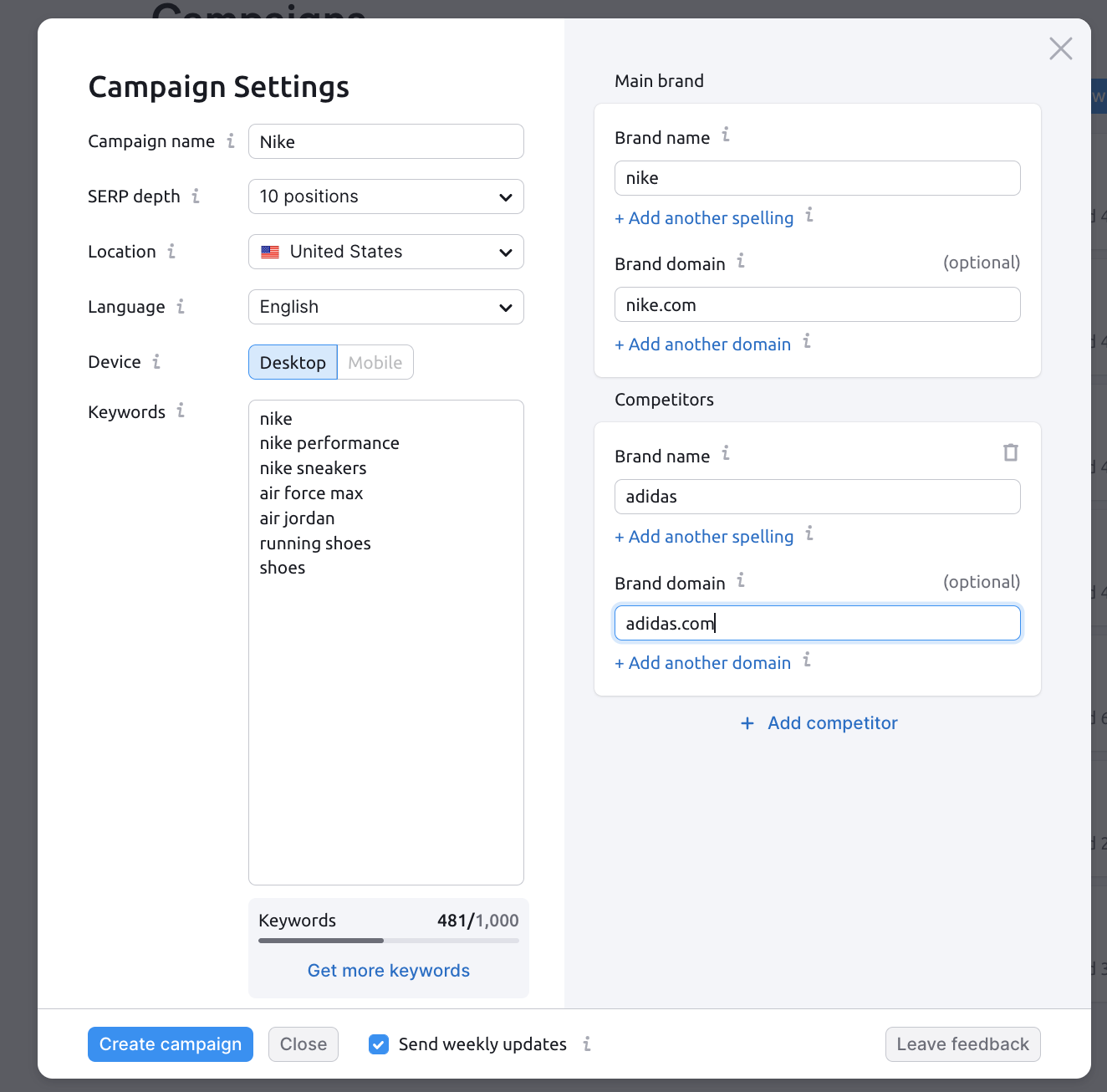Image resolution: width=1107 pixels, height=1092 pixels.
Task: Click competitor domain field adidas.com
Action: point(818,623)
